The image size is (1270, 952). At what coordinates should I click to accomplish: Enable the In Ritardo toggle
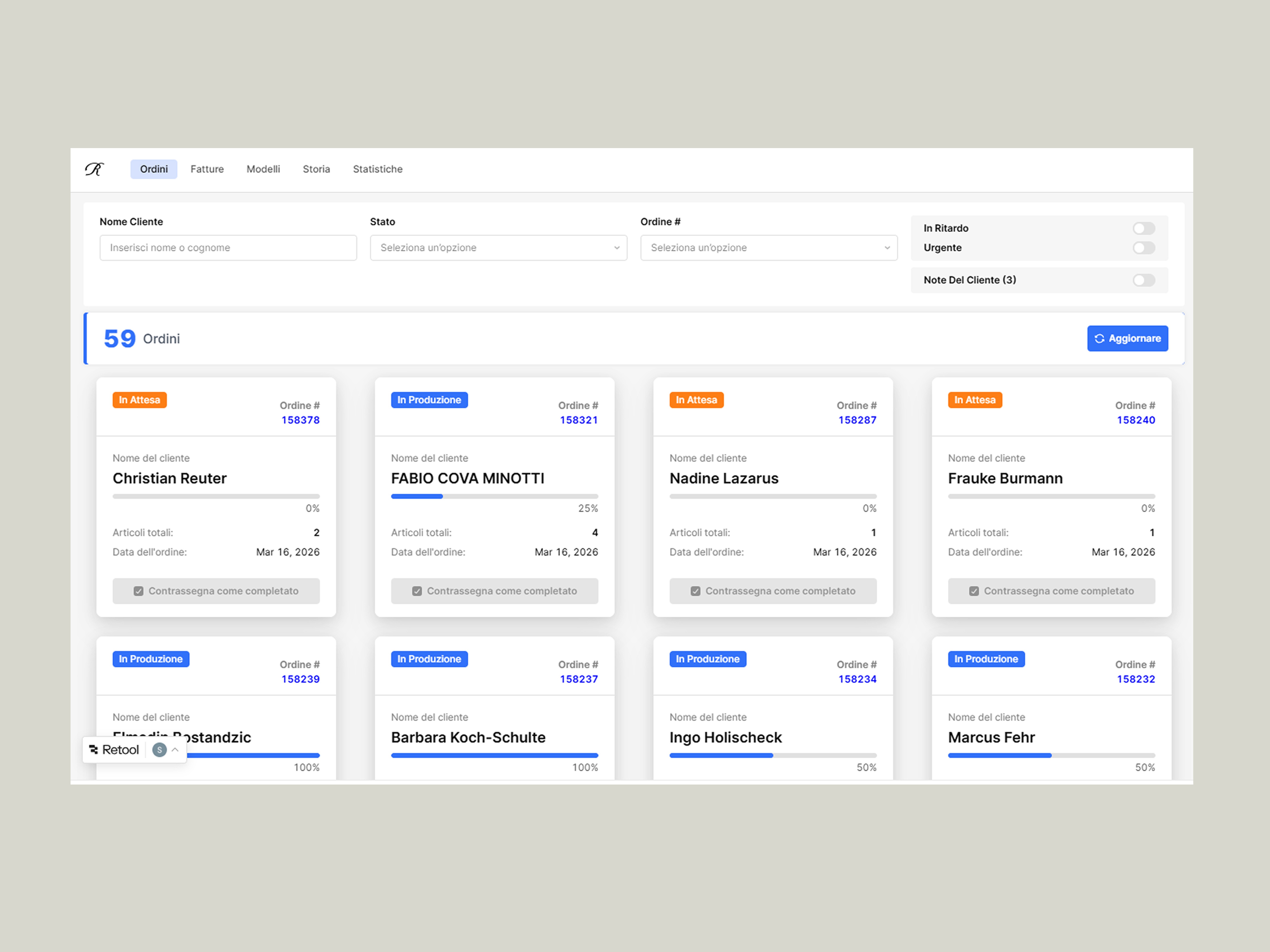tap(1143, 228)
